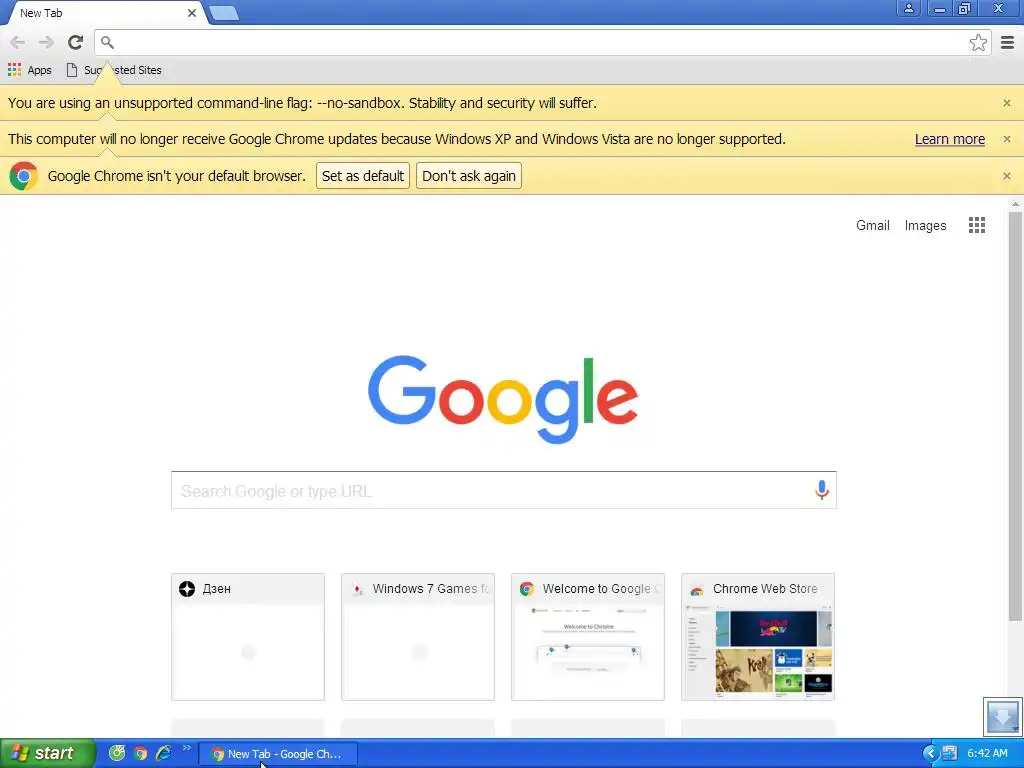Launch Internet Explorer from quick launch

click(x=163, y=753)
